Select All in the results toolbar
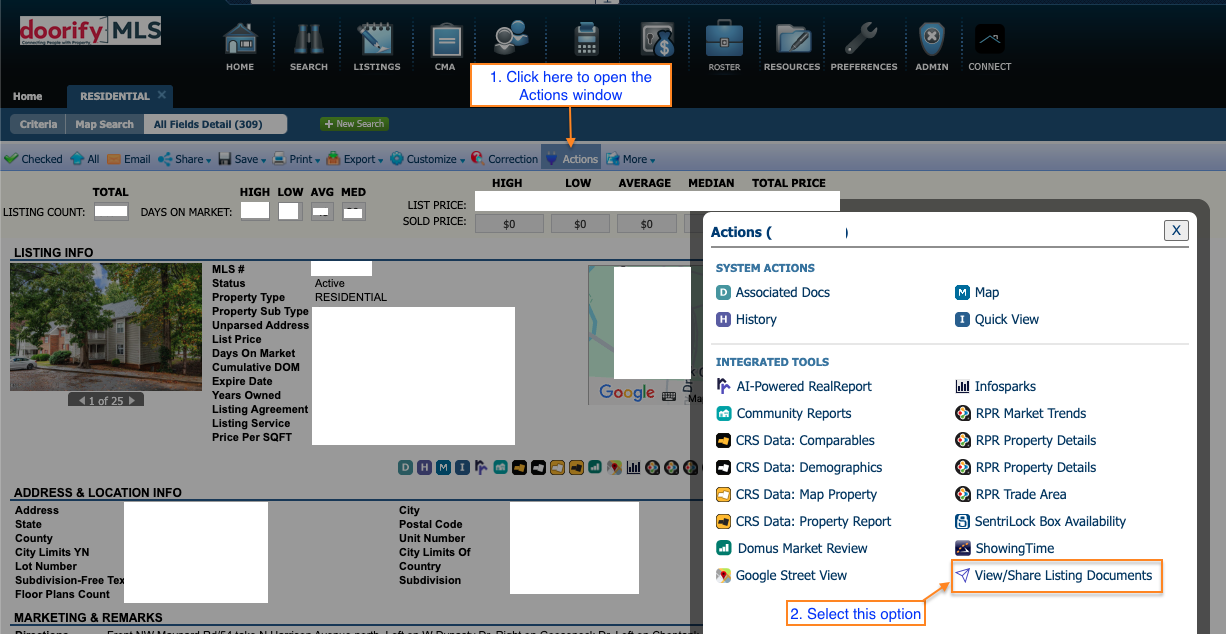Screen dimensions: 1226x634 pyautogui.click(x=85, y=159)
